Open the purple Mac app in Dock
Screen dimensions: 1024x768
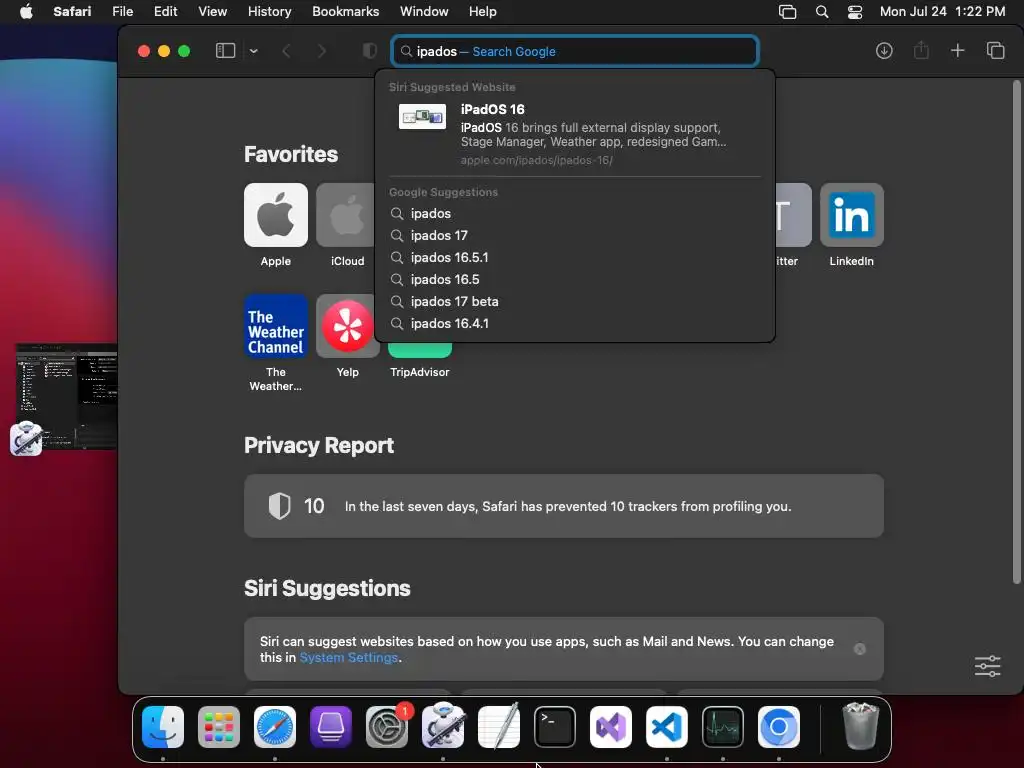point(330,727)
